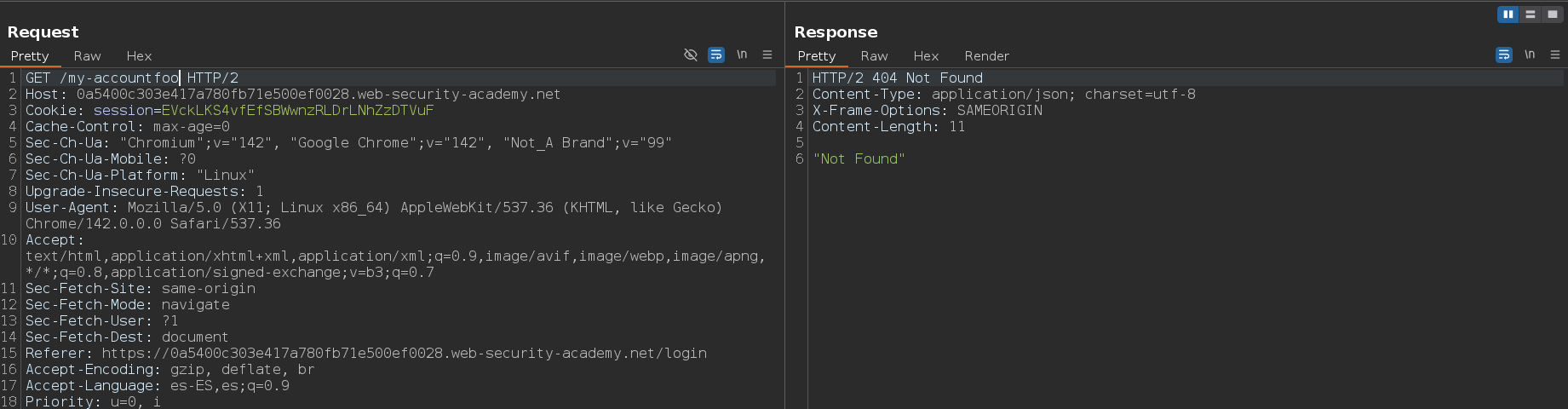This screenshot has height=409, width=1568.
Task: Click the "Not Found" response body text
Action: click(859, 159)
